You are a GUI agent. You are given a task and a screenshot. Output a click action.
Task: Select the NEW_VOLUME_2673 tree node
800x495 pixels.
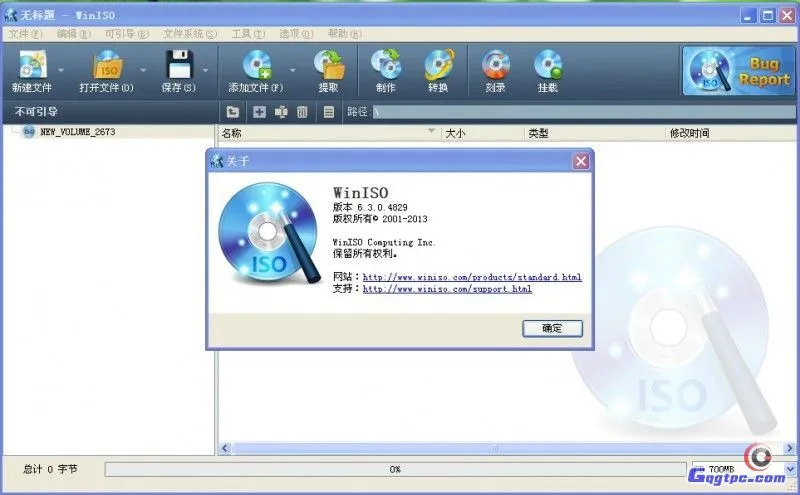pos(78,132)
